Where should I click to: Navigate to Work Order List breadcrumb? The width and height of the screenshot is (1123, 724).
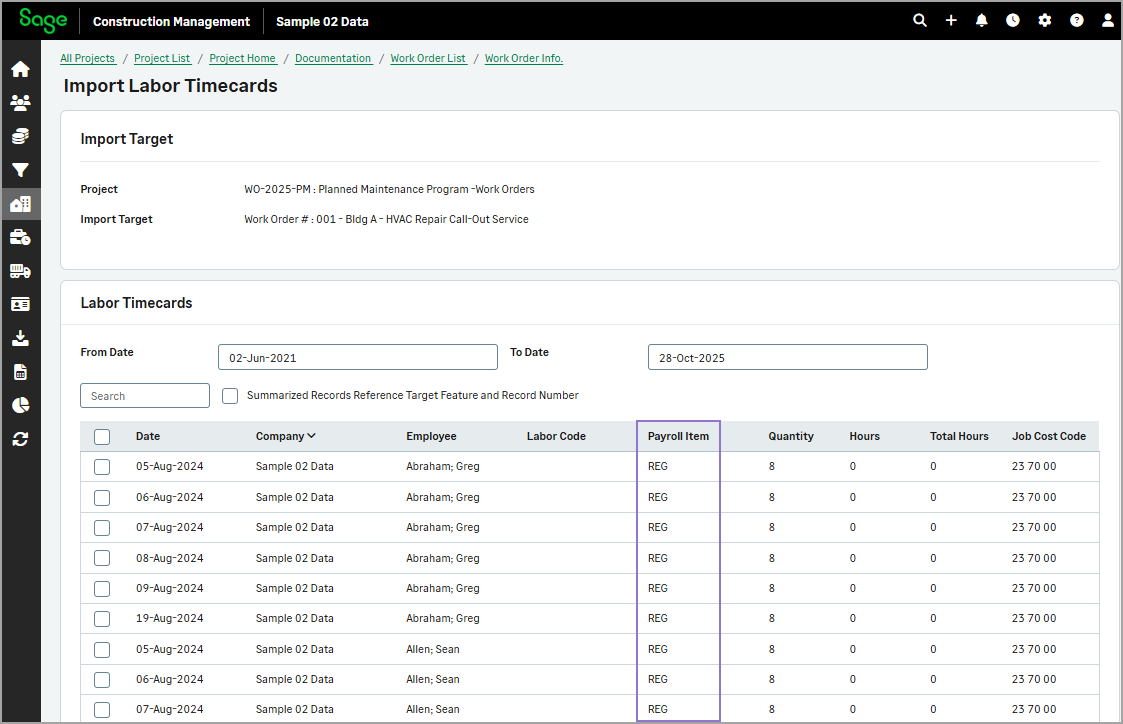click(428, 58)
